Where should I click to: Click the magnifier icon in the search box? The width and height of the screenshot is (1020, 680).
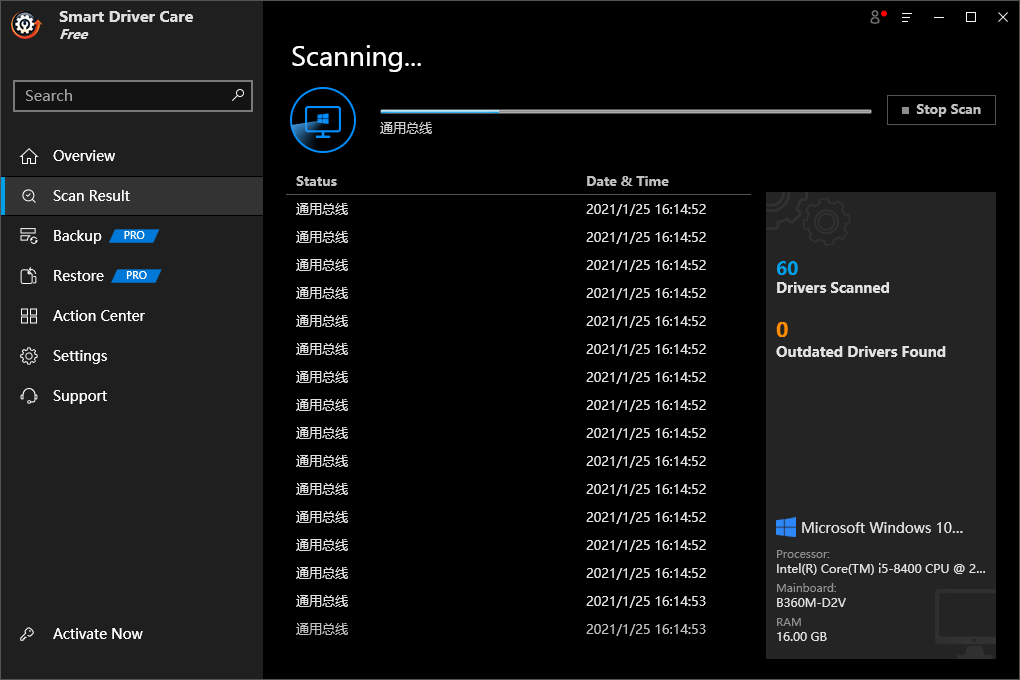(x=238, y=95)
